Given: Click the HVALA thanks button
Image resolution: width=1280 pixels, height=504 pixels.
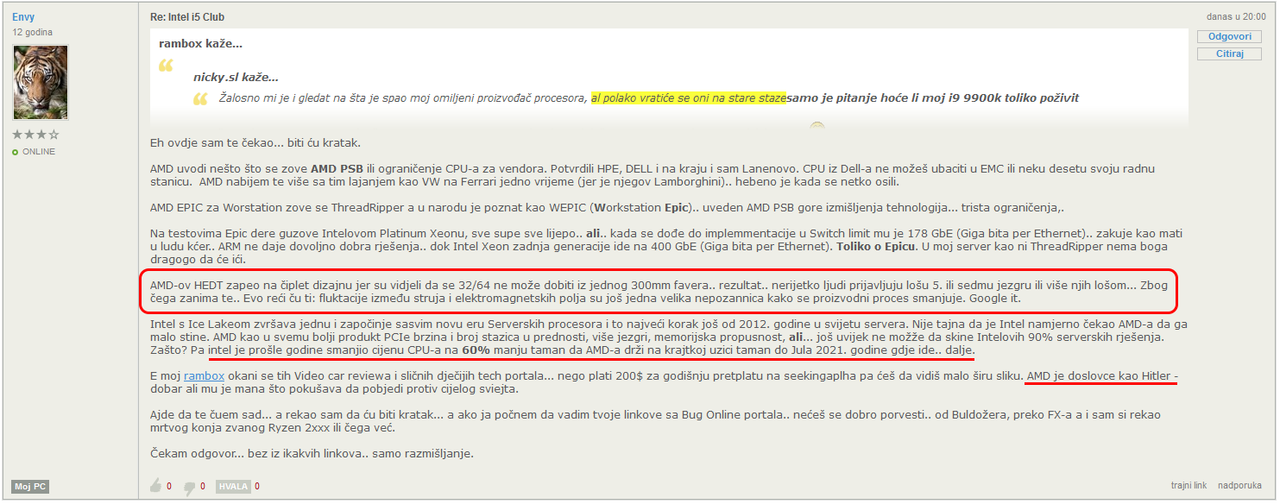Looking at the screenshot, I should coord(233,486).
